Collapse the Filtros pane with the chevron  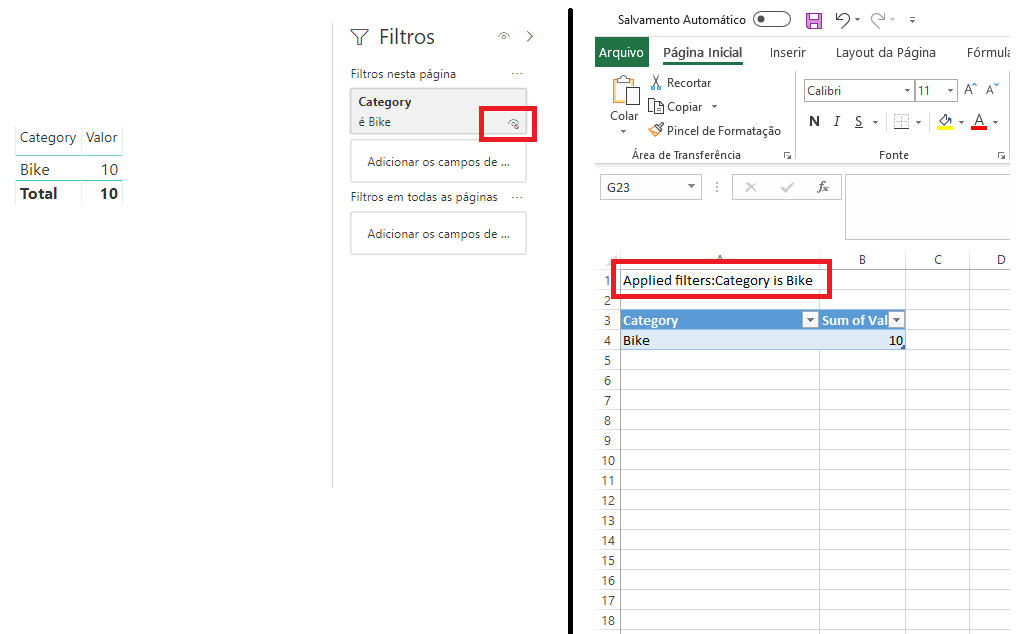530,37
